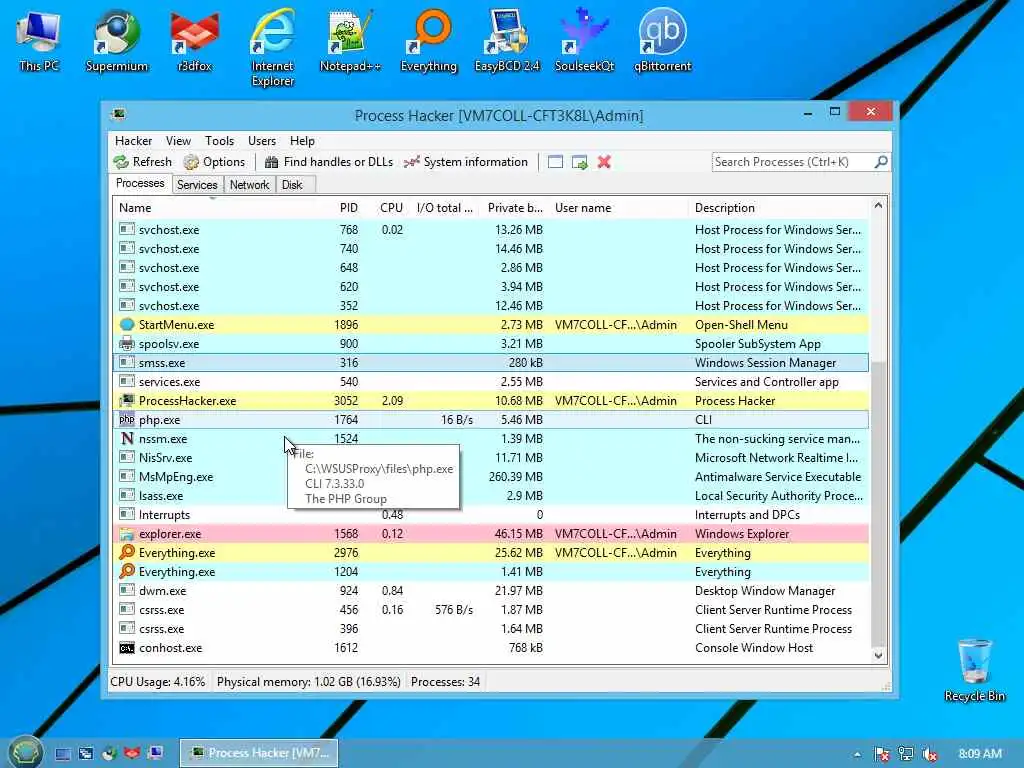The width and height of the screenshot is (1024, 768).
Task: Select the php.exe process row
Action: coord(491,419)
